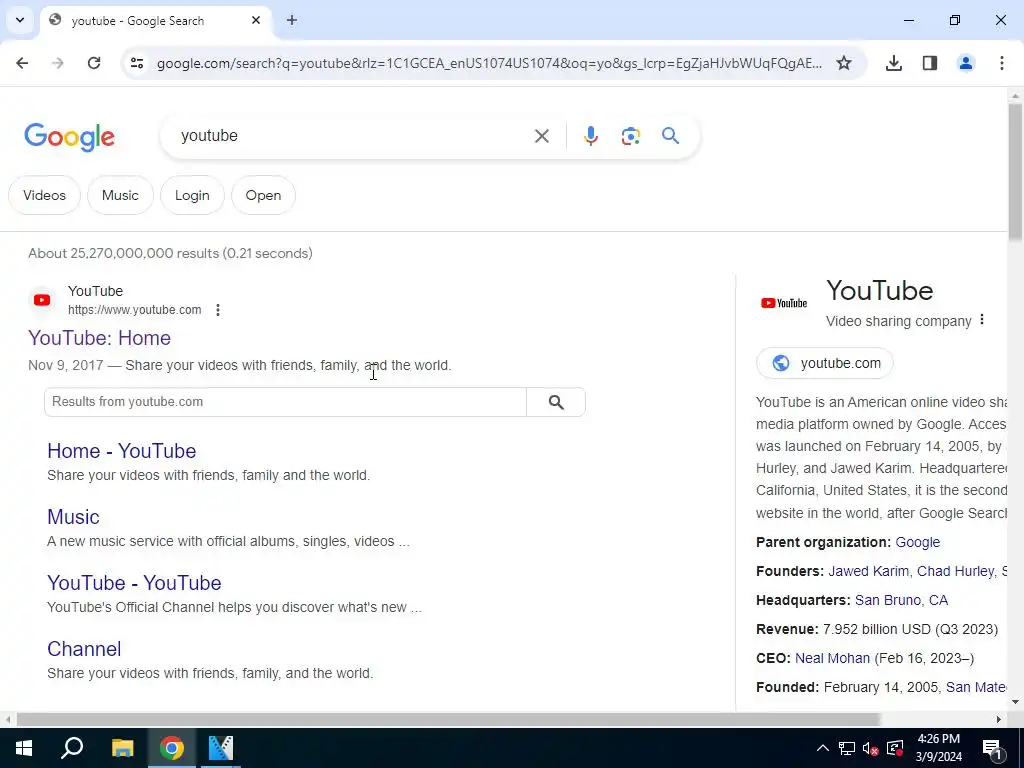Open File Explorer from the taskbar
This screenshot has width=1024, height=768.
[x=122, y=748]
